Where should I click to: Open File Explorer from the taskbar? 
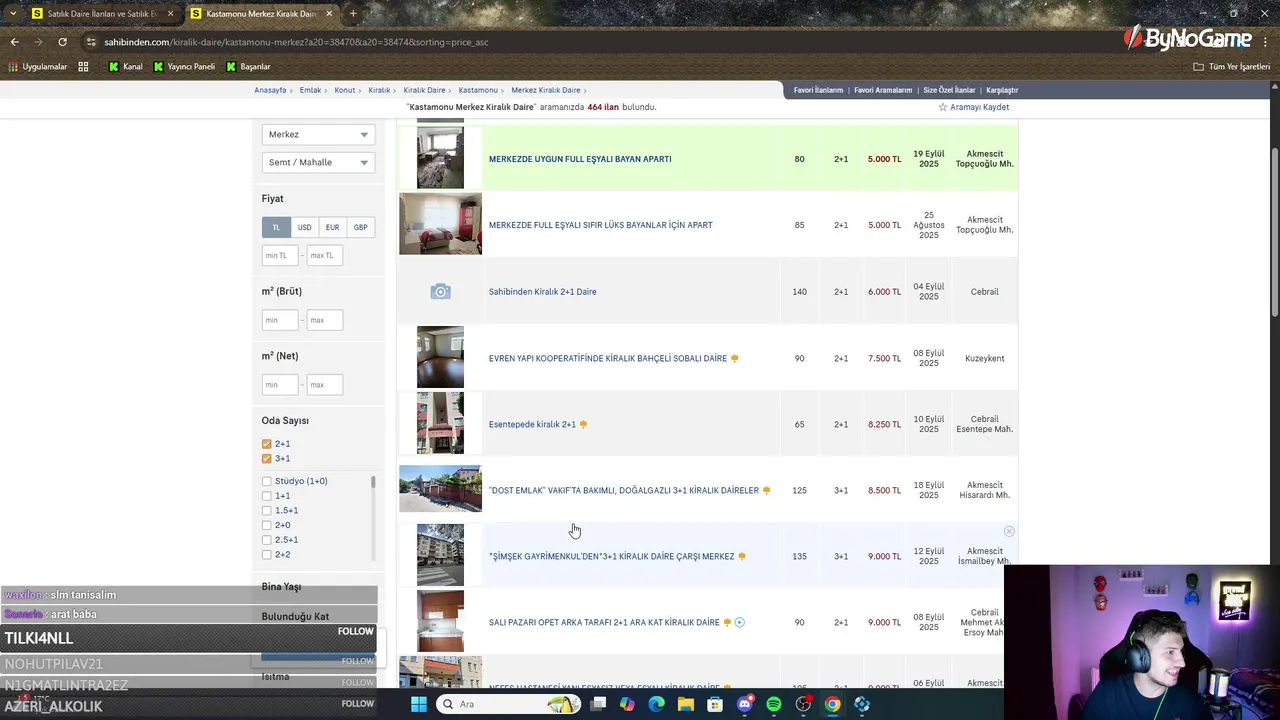coord(686,704)
